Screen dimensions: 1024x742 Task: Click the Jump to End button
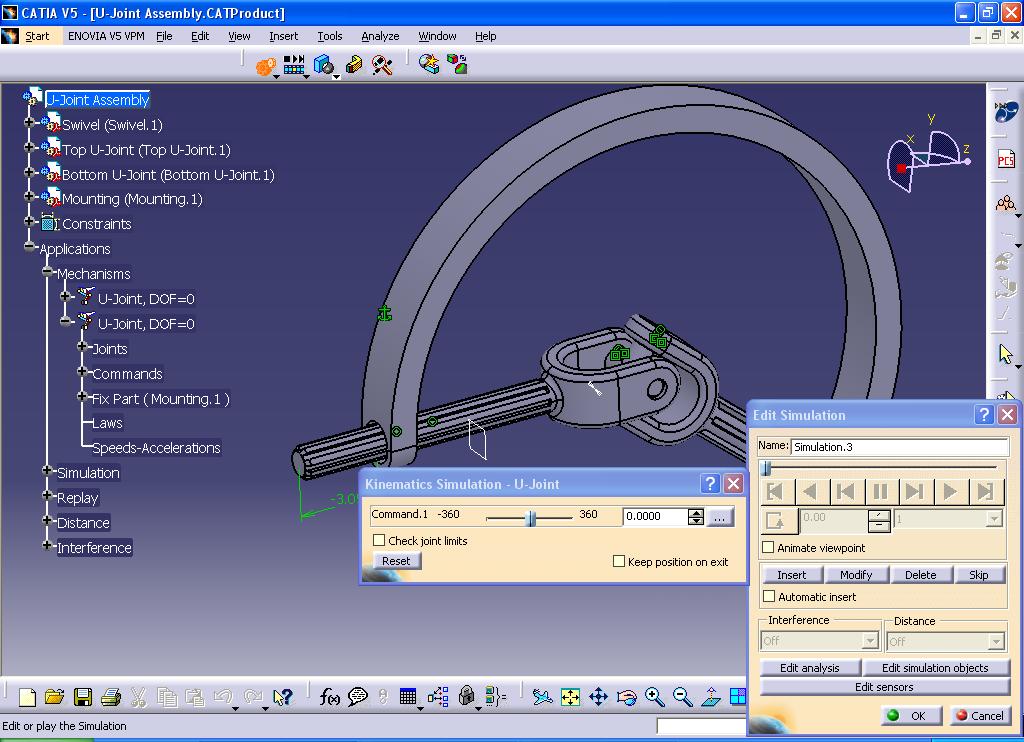pyautogui.click(x=985, y=491)
